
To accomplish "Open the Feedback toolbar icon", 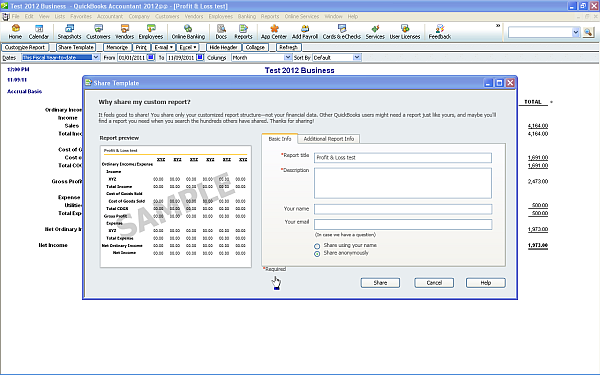I will 440,32.
